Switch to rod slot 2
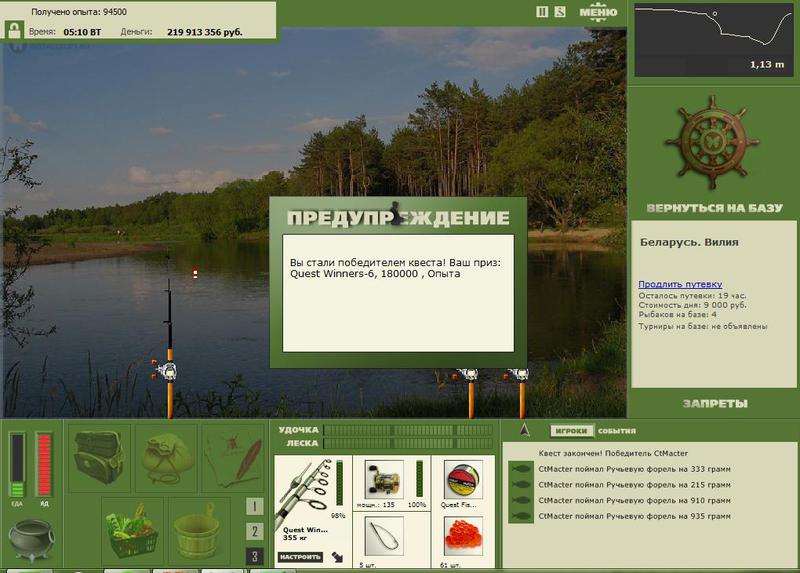Viewport: 800px width, 573px height. [255, 531]
